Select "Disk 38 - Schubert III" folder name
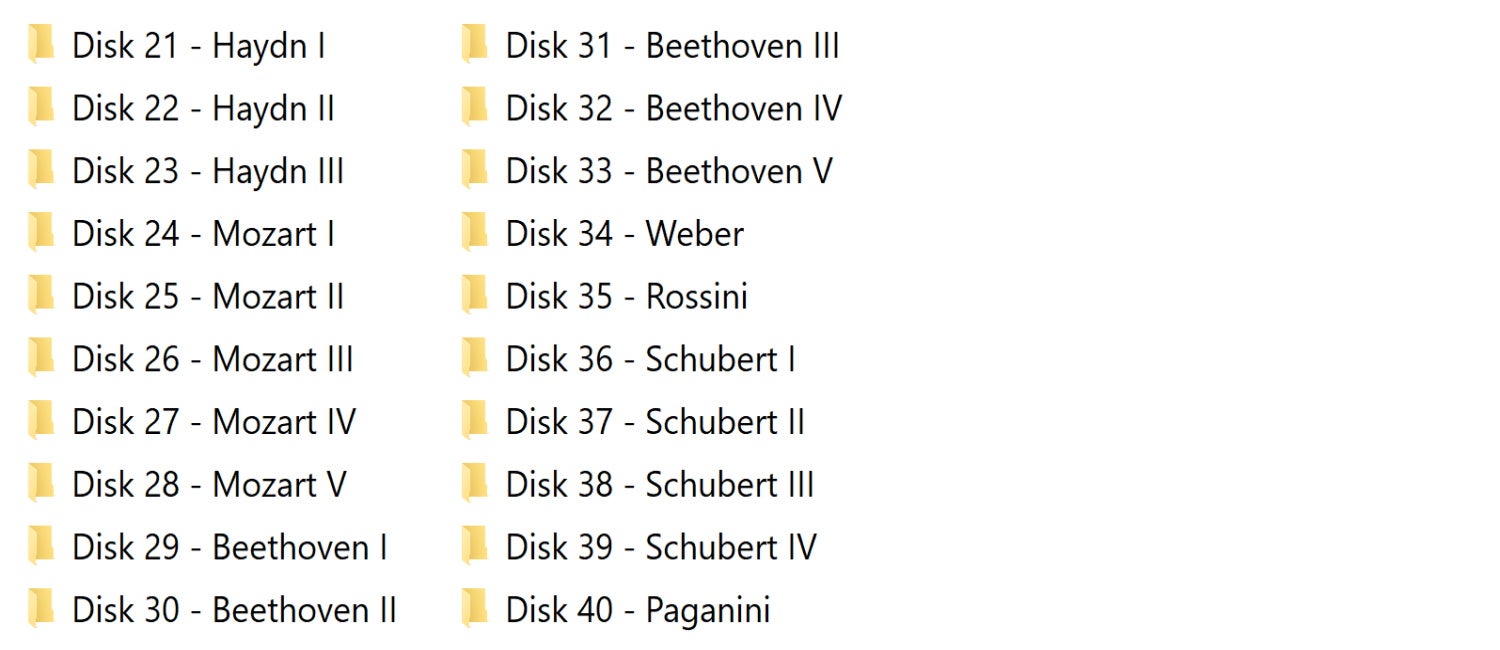 (660, 485)
